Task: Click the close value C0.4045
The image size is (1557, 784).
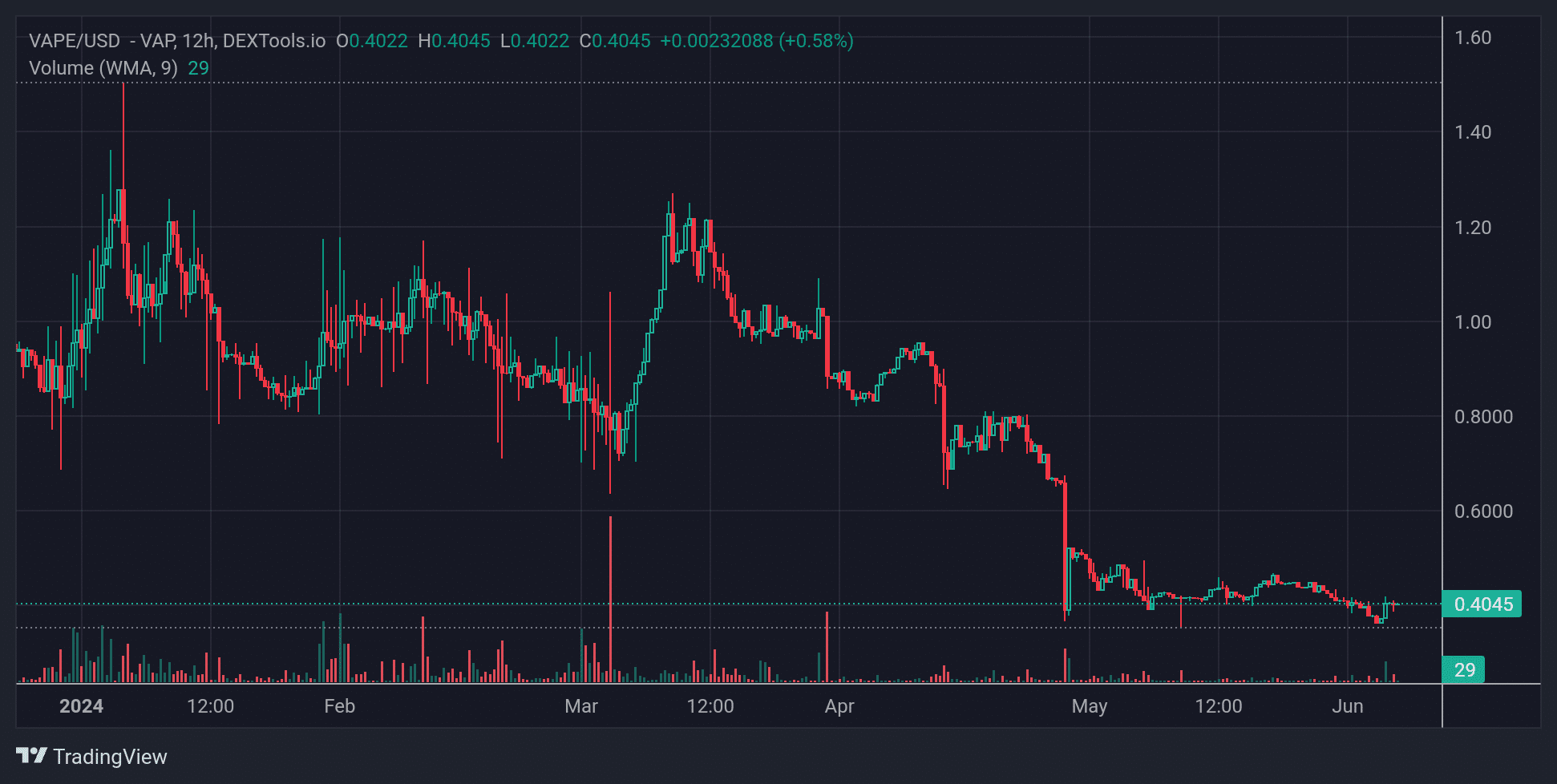Action: pos(615,41)
